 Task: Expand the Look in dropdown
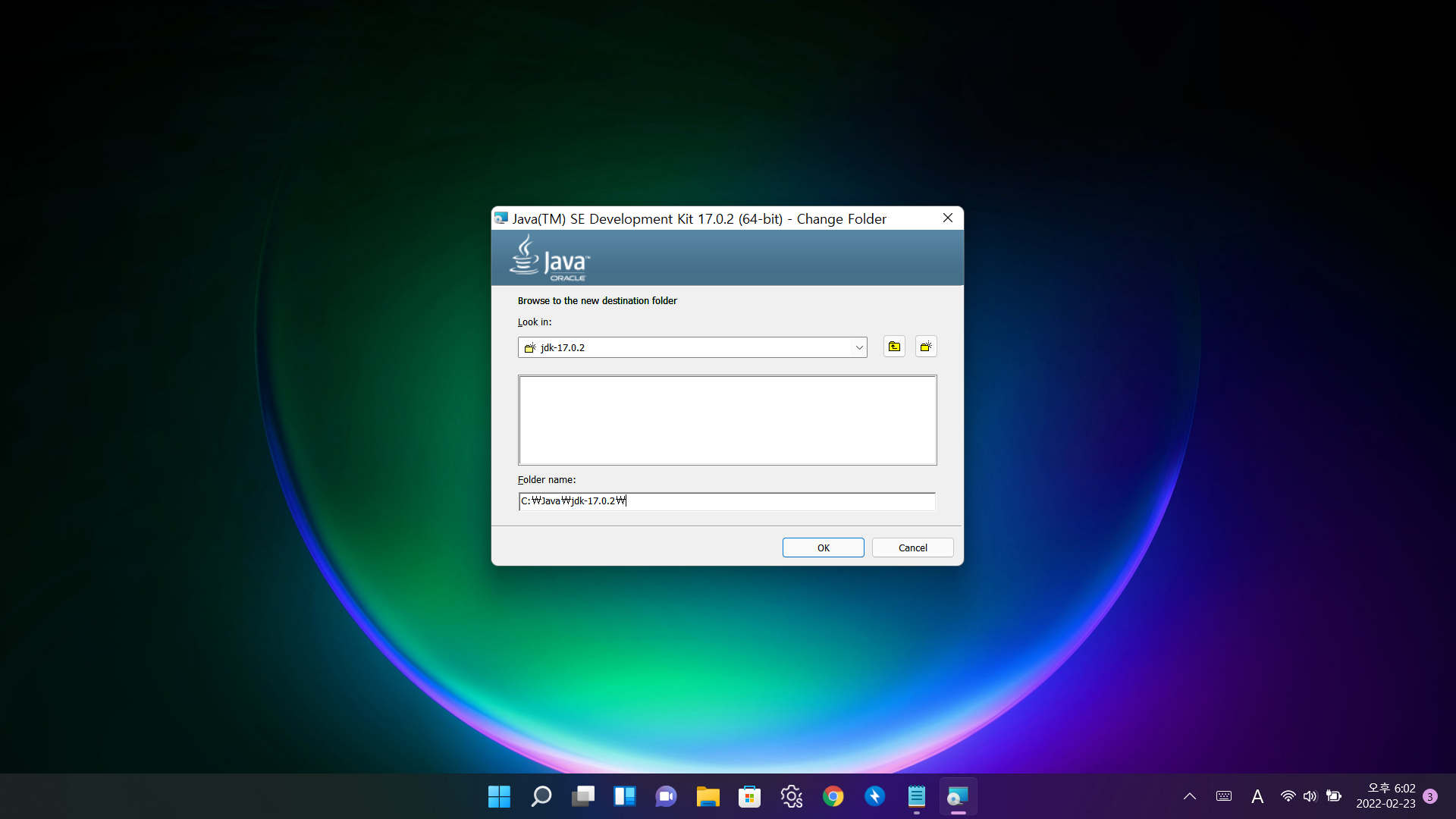(858, 347)
